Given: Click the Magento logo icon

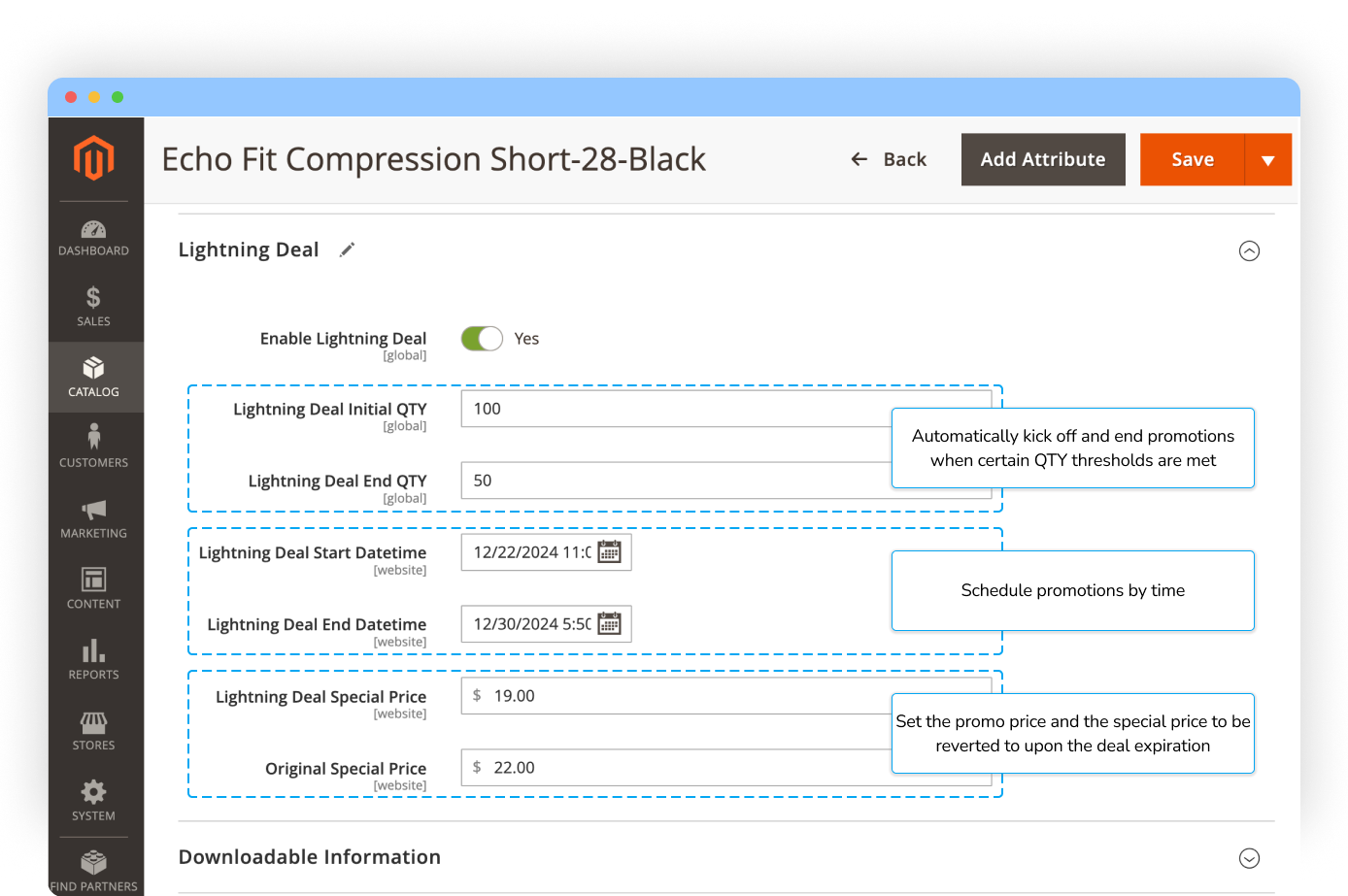Looking at the screenshot, I should point(94,158).
